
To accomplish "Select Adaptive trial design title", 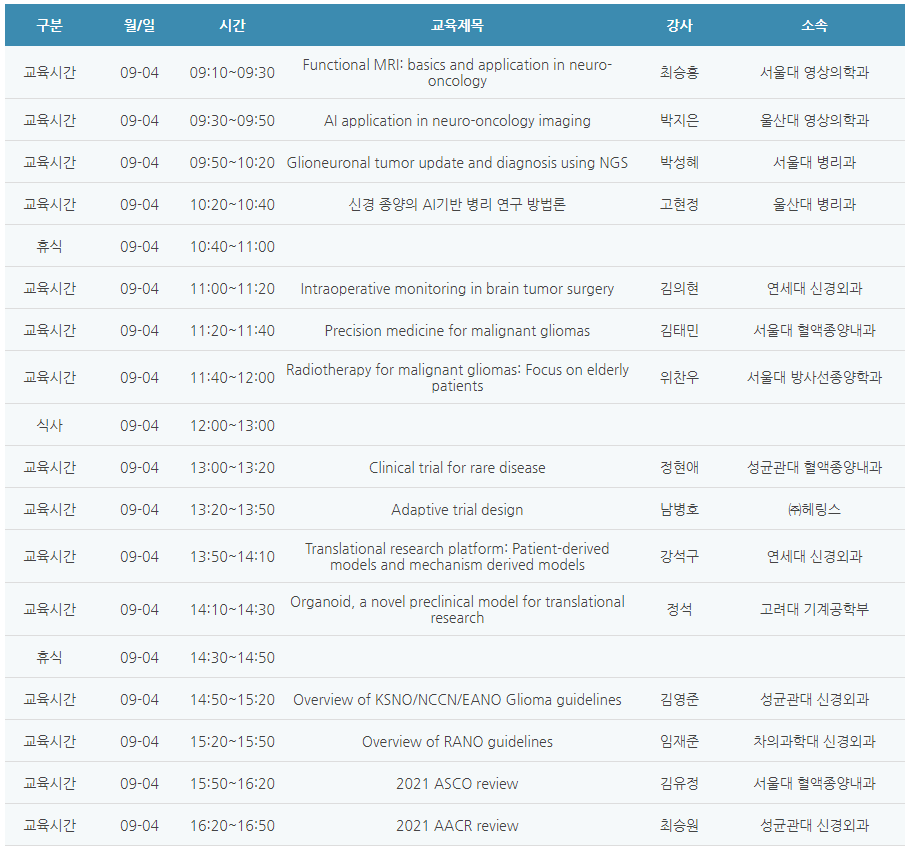I will pyautogui.click(x=457, y=510).
